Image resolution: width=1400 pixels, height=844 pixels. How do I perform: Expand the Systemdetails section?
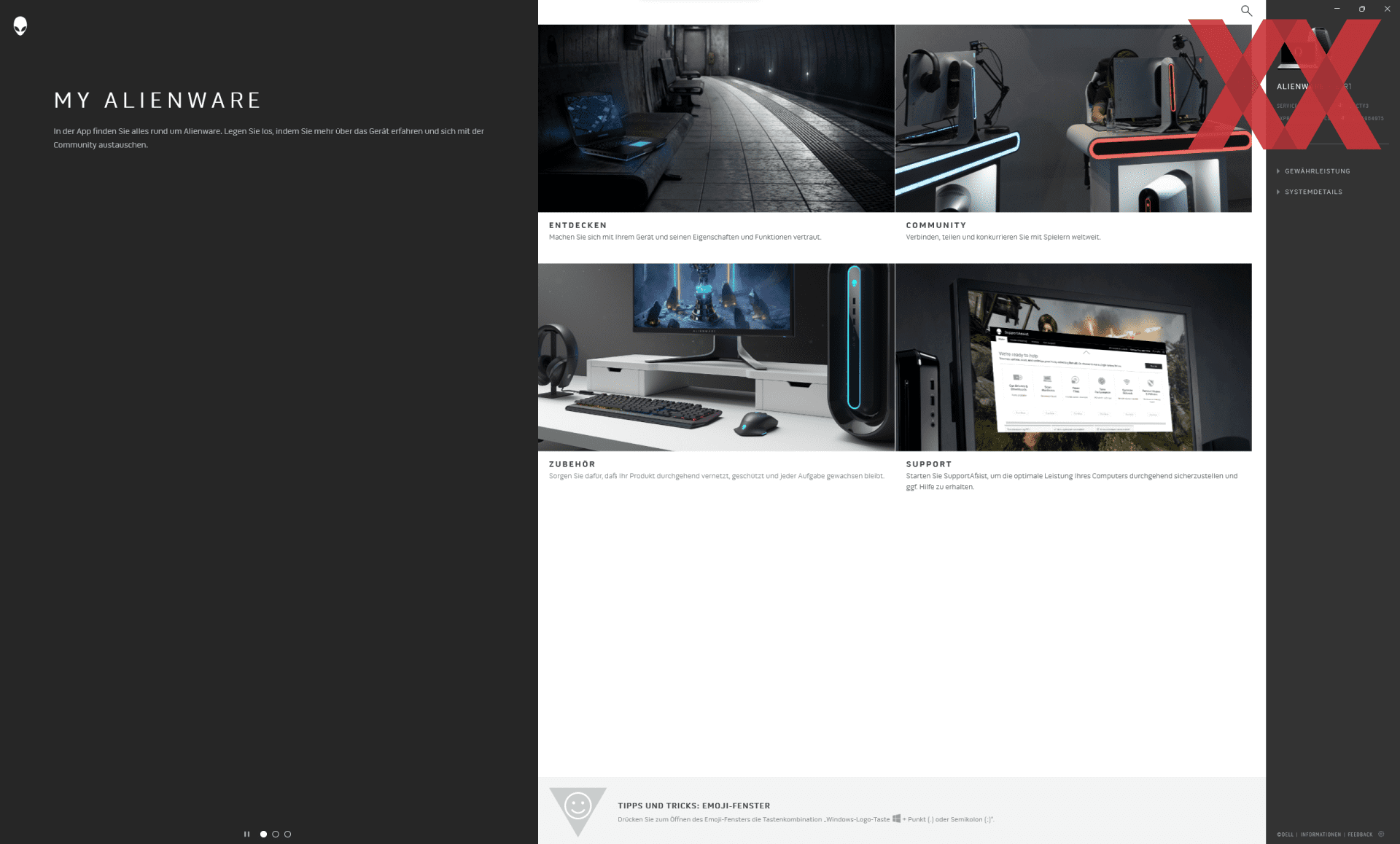(1310, 192)
